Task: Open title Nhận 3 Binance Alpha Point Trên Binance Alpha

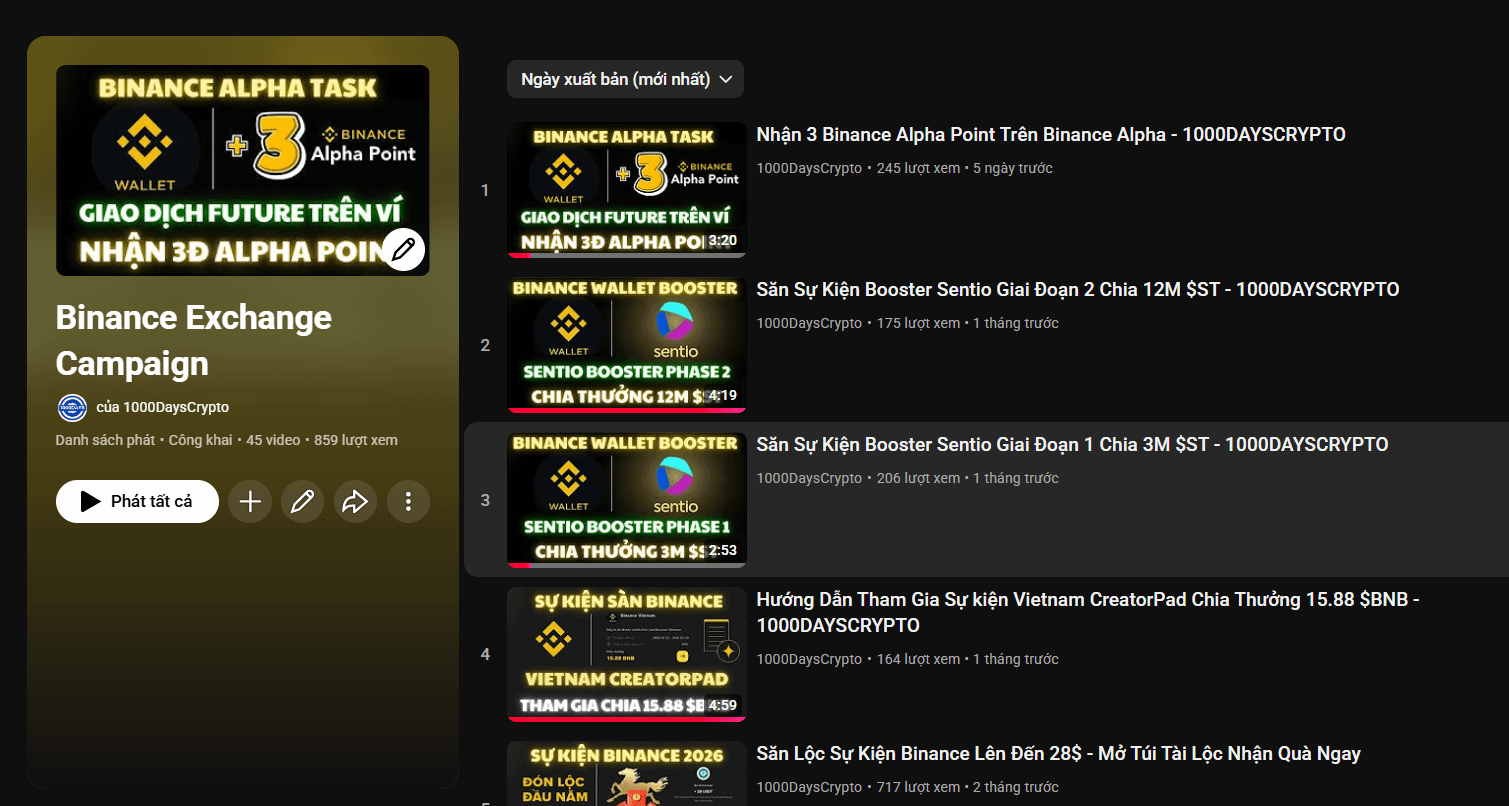Action: click(1051, 135)
